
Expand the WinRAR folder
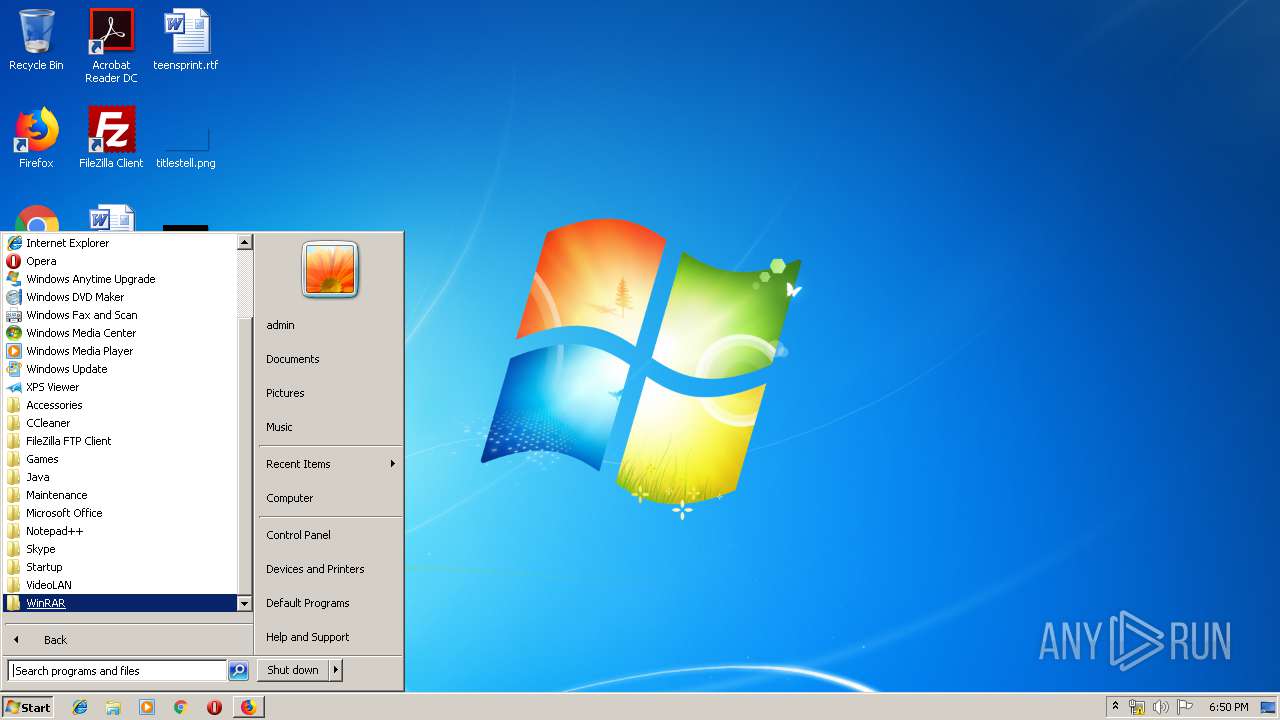[x=120, y=603]
